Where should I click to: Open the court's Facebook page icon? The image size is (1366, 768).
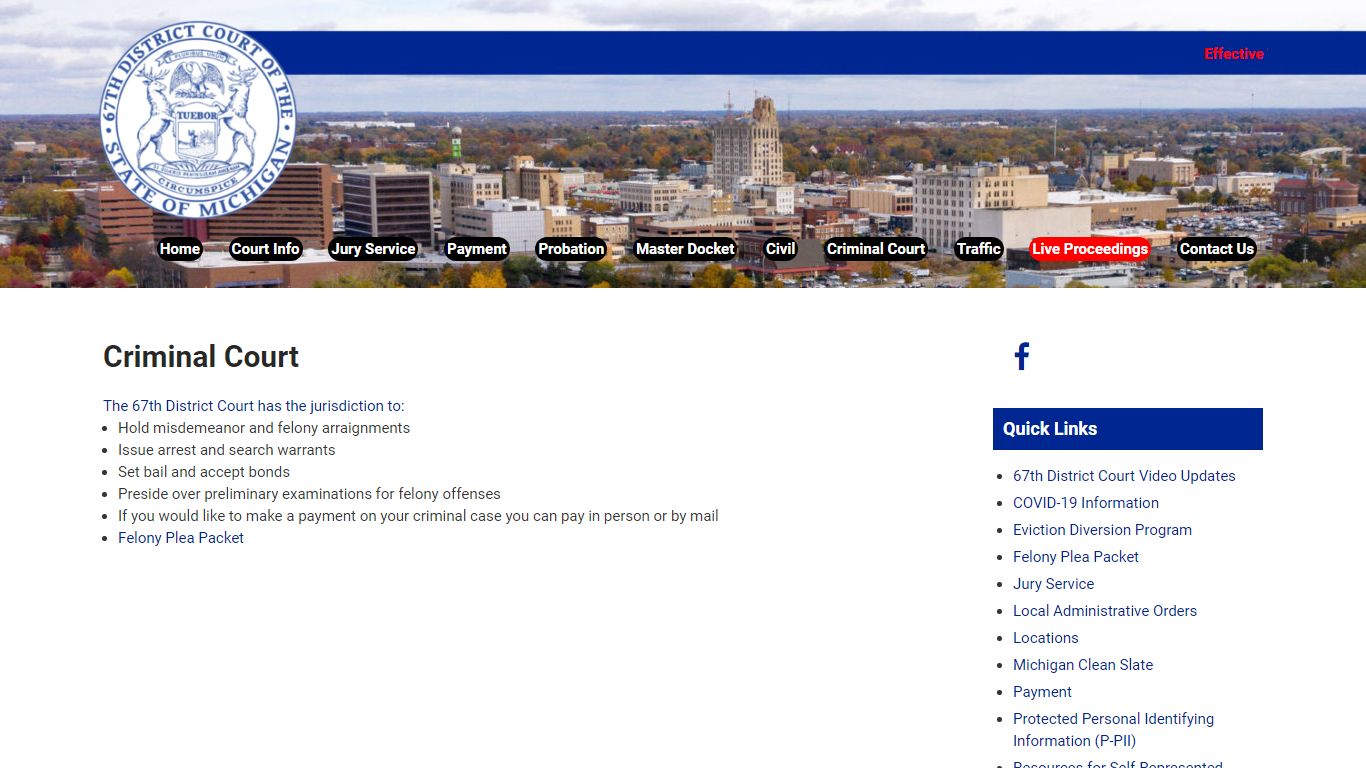click(x=1021, y=357)
